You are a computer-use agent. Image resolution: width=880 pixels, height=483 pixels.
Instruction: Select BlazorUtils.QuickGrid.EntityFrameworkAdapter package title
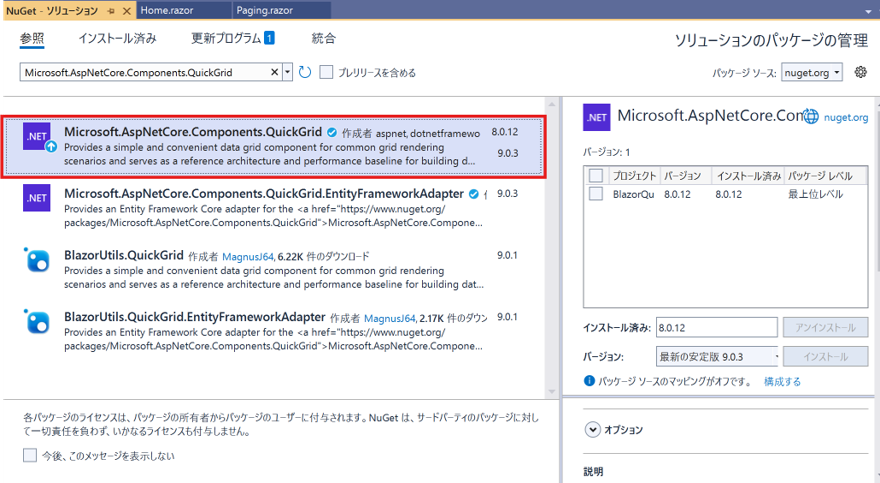click(x=195, y=317)
